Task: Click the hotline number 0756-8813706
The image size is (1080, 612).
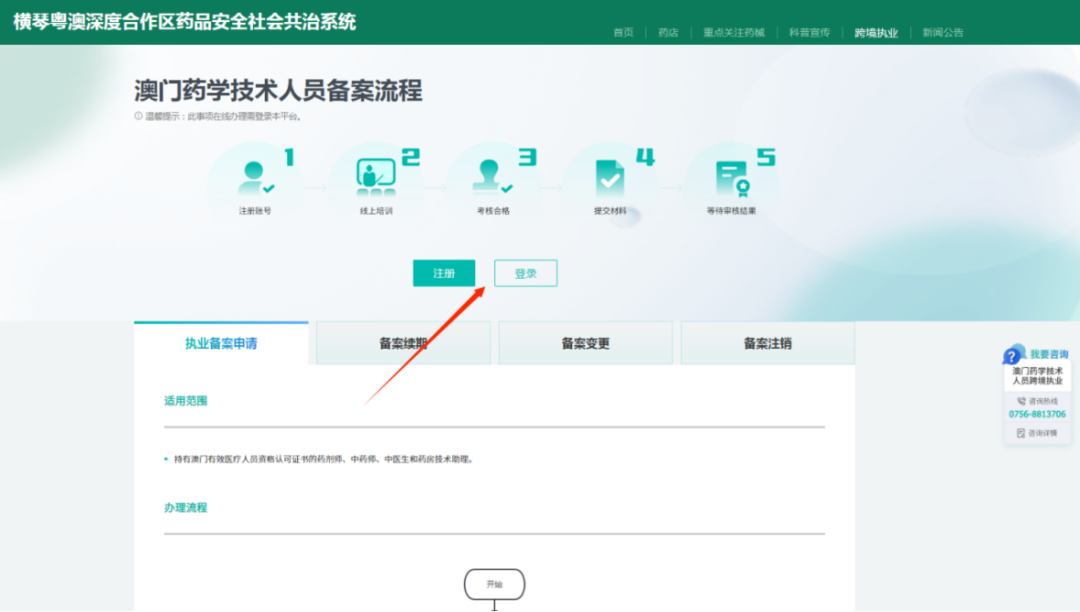Action: pyautogui.click(x=1036, y=412)
